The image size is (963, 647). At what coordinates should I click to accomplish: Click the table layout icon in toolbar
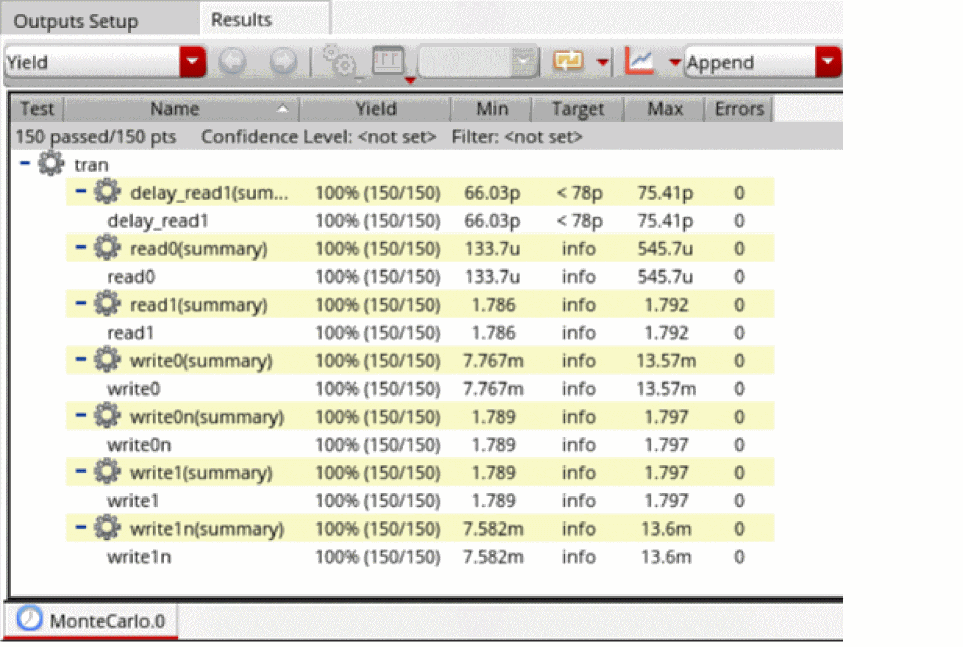tap(387, 62)
